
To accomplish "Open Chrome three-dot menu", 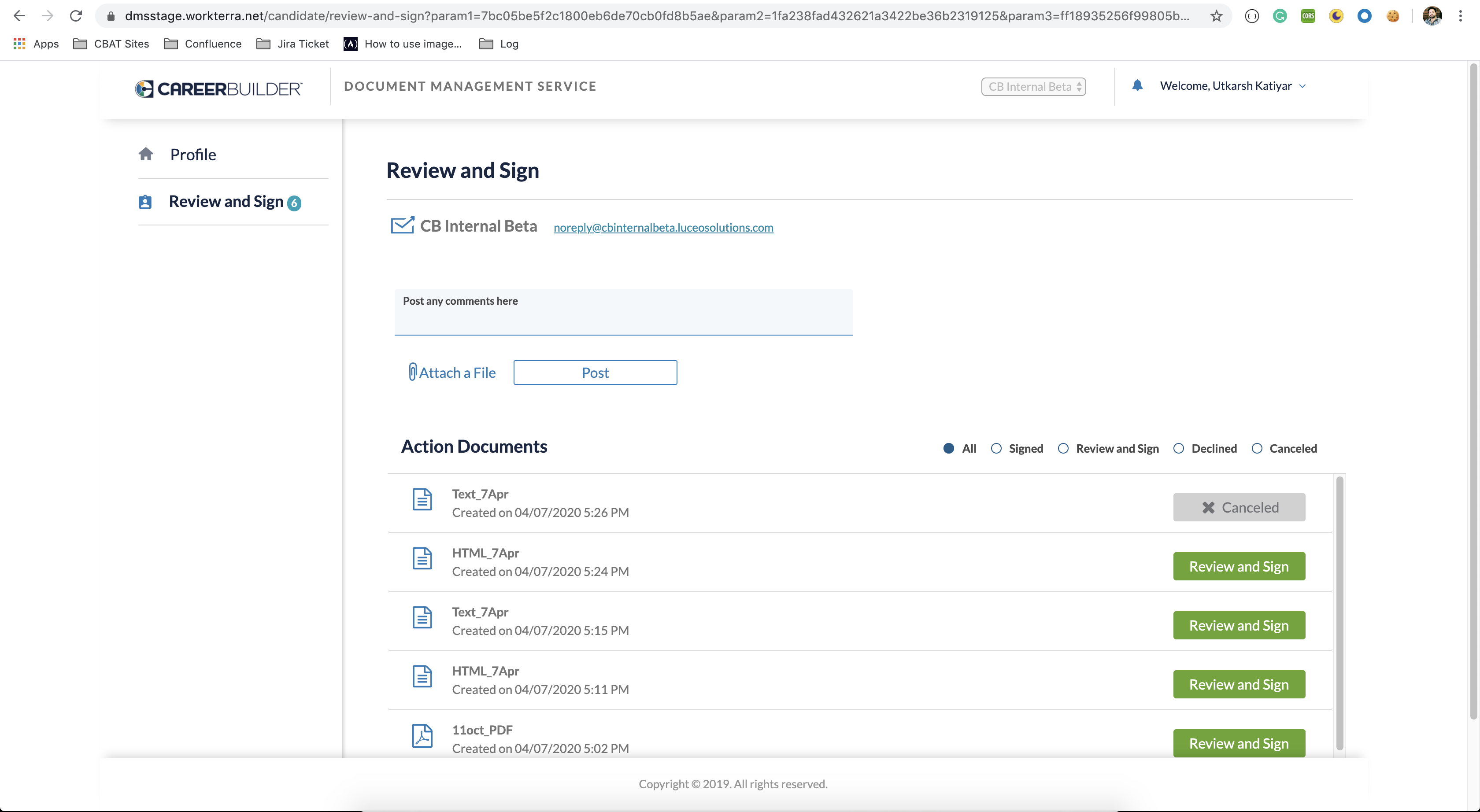I will coord(1461,16).
